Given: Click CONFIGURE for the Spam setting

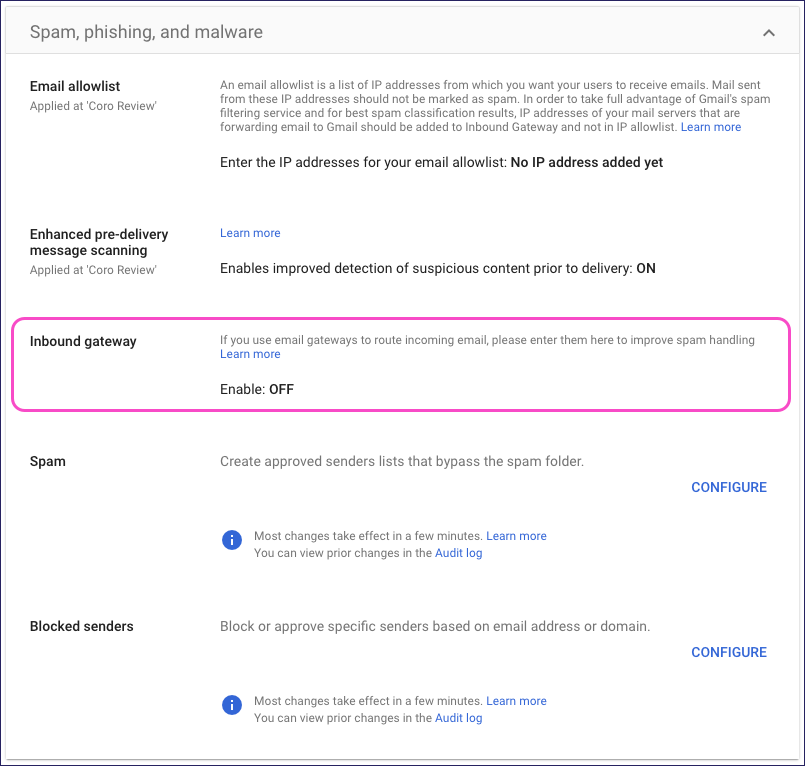Looking at the screenshot, I should pyautogui.click(x=729, y=487).
